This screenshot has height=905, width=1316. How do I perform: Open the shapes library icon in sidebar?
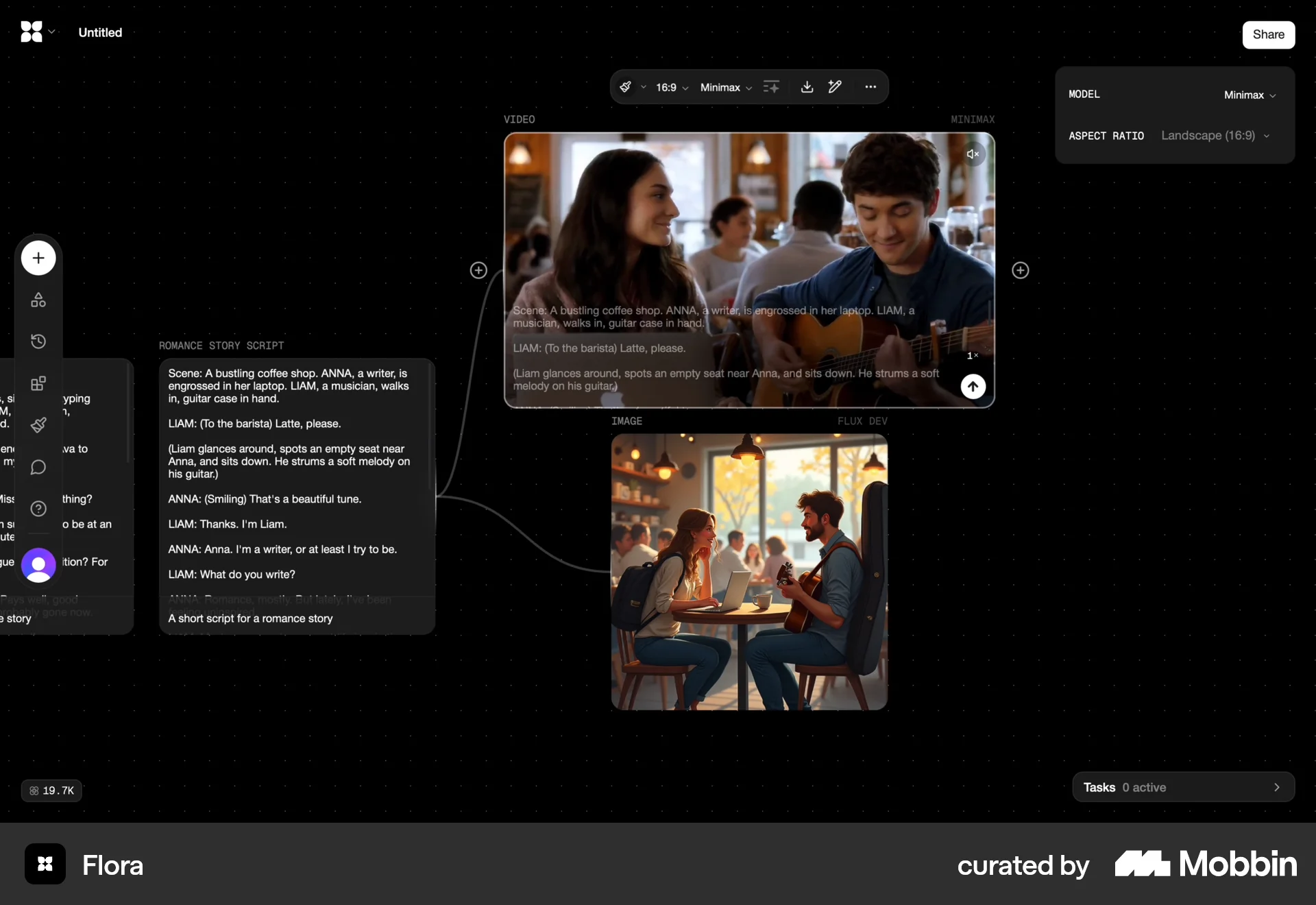pyautogui.click(x=38, y=300)
